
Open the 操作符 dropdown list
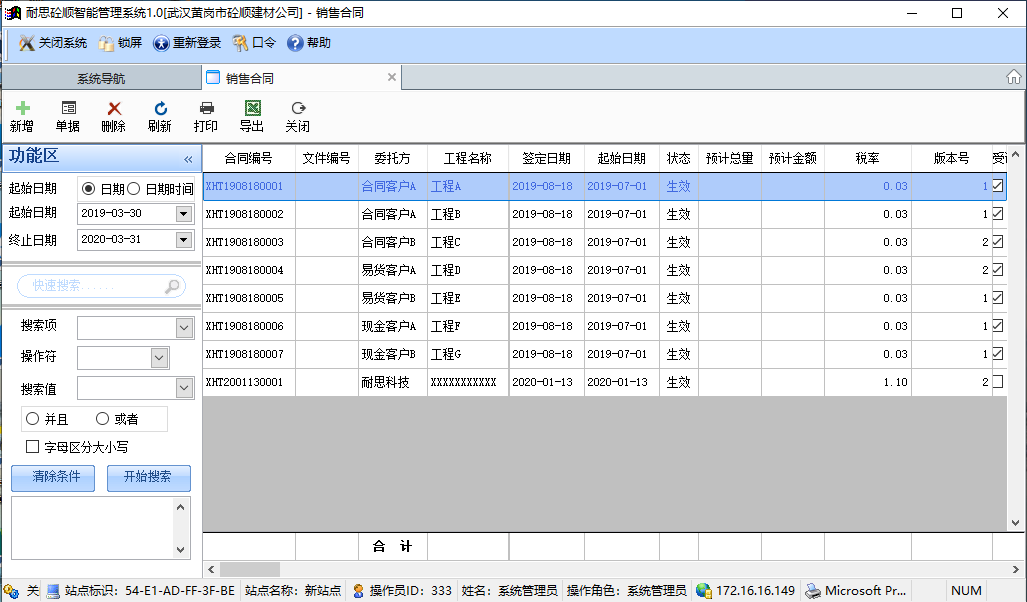click(x=159, y=358)
